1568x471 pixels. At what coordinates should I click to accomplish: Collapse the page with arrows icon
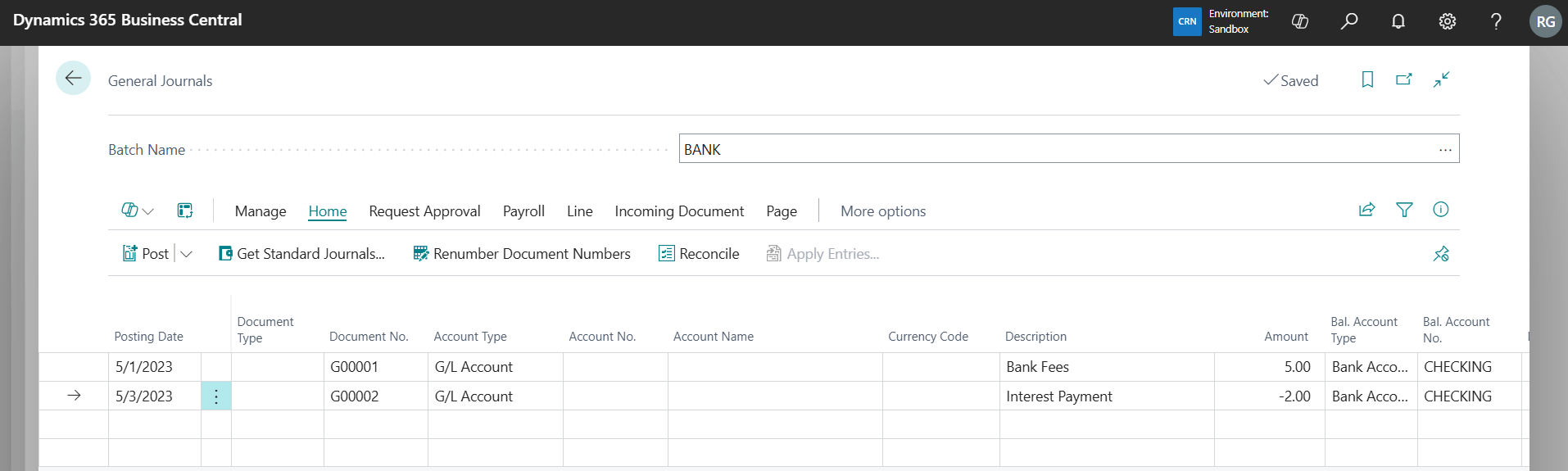pyautogui.click(x=1441, y=79)
